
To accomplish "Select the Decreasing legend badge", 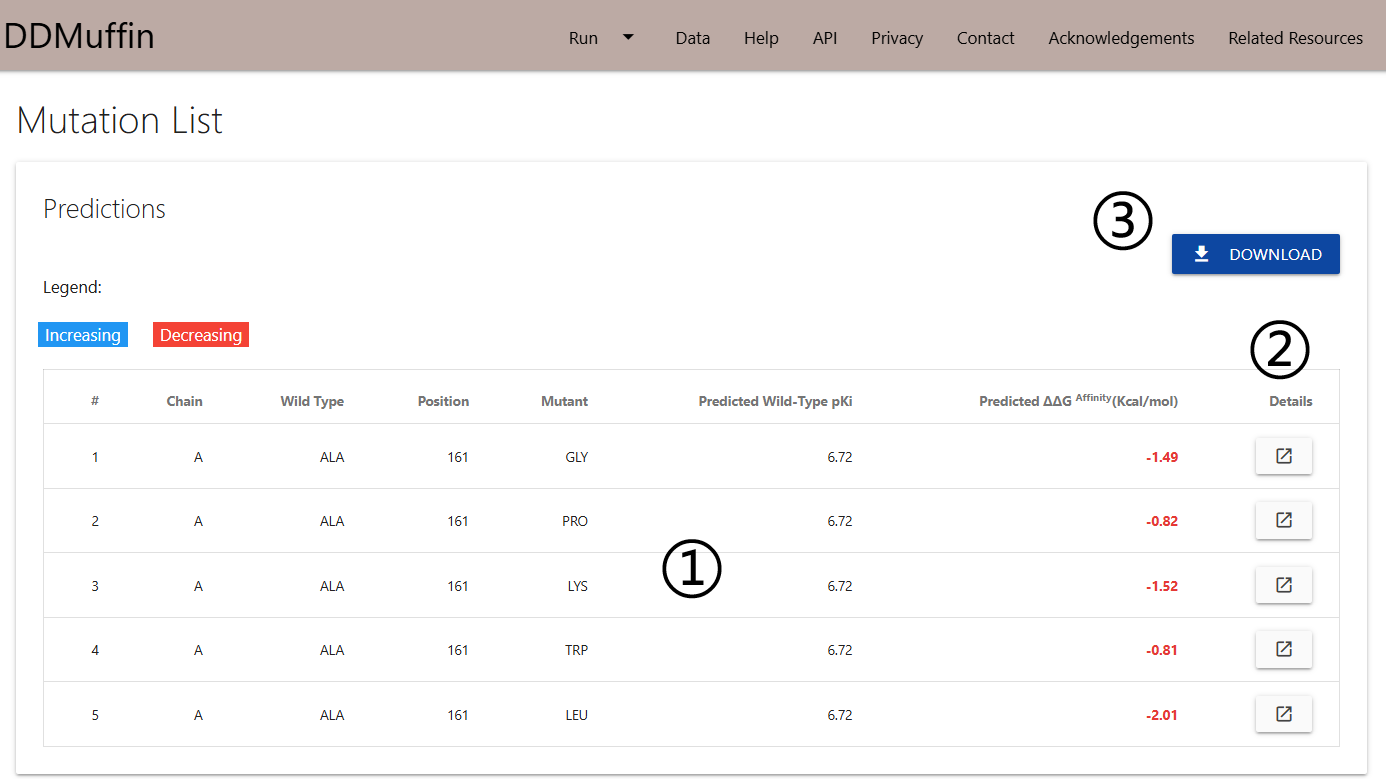I will point(200,334).
